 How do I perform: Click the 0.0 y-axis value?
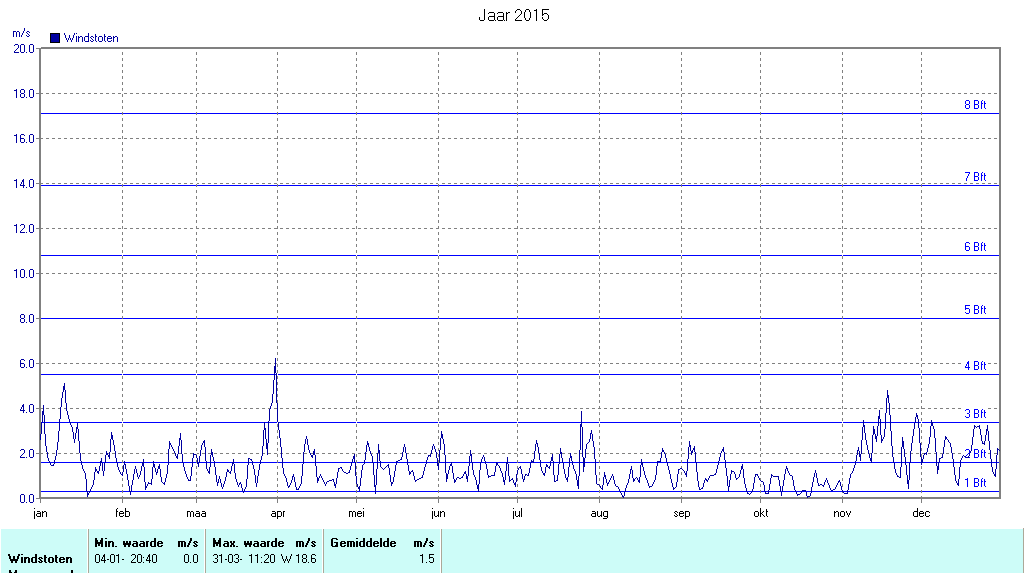pos(27,499)
